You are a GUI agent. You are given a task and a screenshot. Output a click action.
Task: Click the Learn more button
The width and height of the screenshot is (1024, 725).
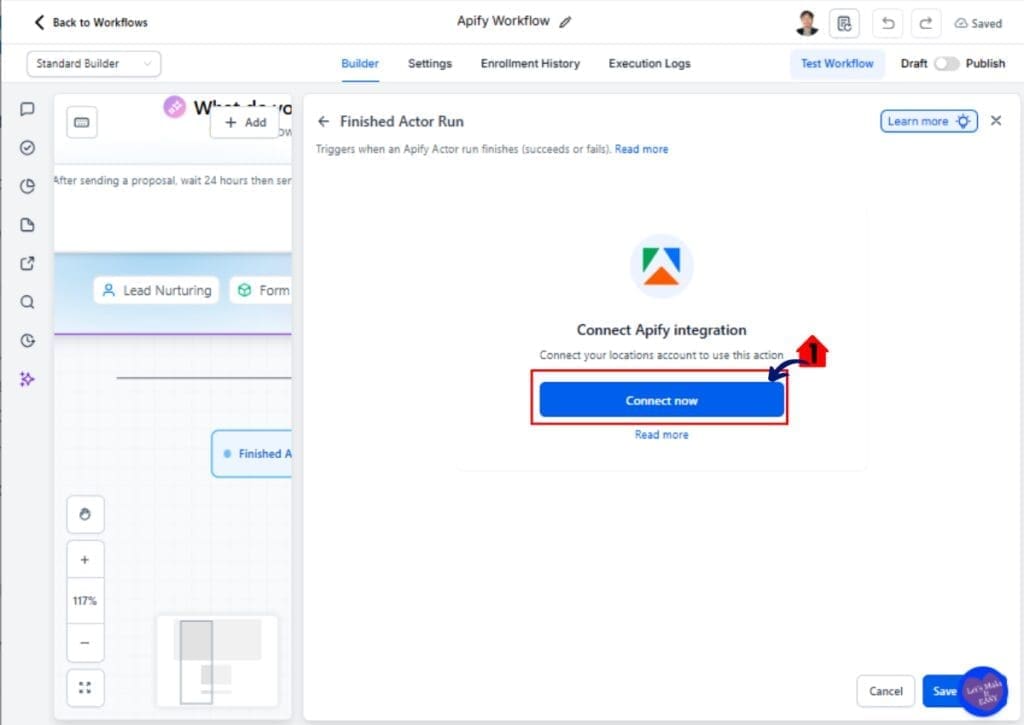(x=929, y=121)
